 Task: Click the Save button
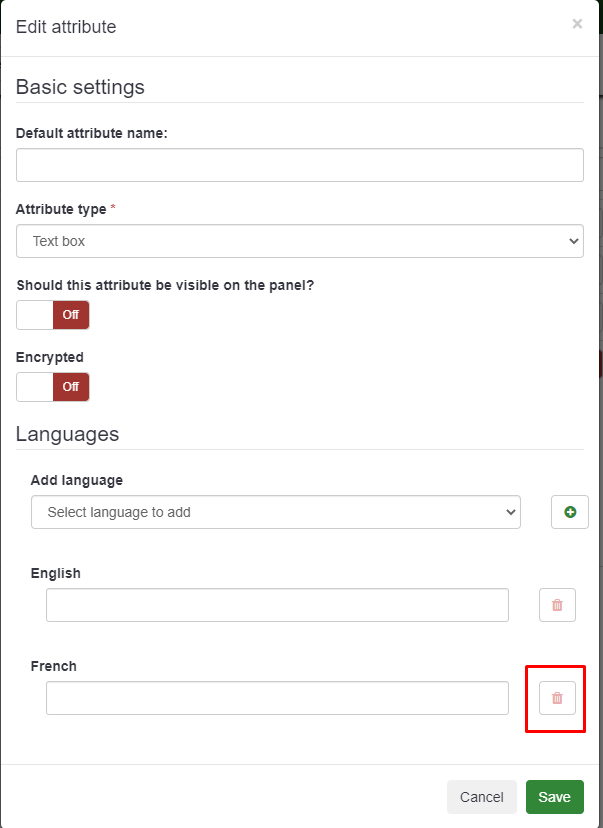coord(554,797)
